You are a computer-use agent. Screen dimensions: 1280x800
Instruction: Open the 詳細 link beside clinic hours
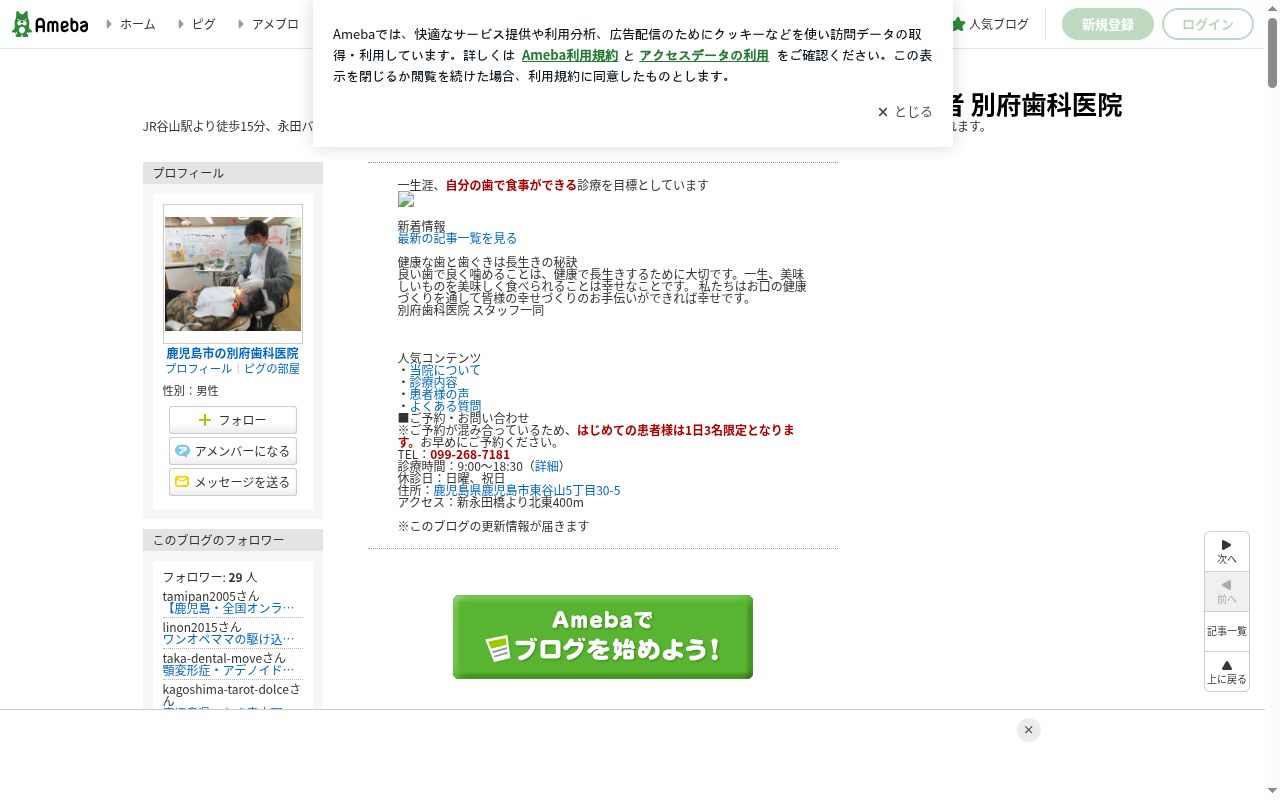[x=546, y=466]
